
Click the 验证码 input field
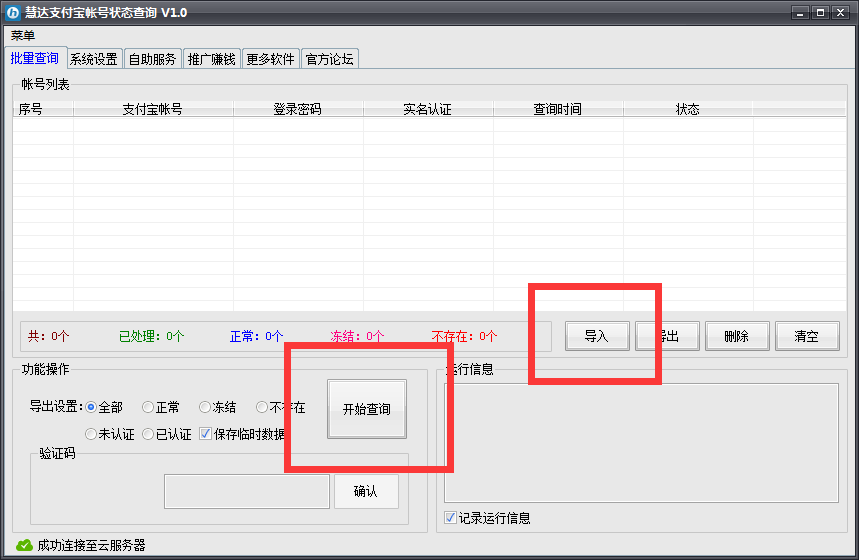(x=246, y=491)
